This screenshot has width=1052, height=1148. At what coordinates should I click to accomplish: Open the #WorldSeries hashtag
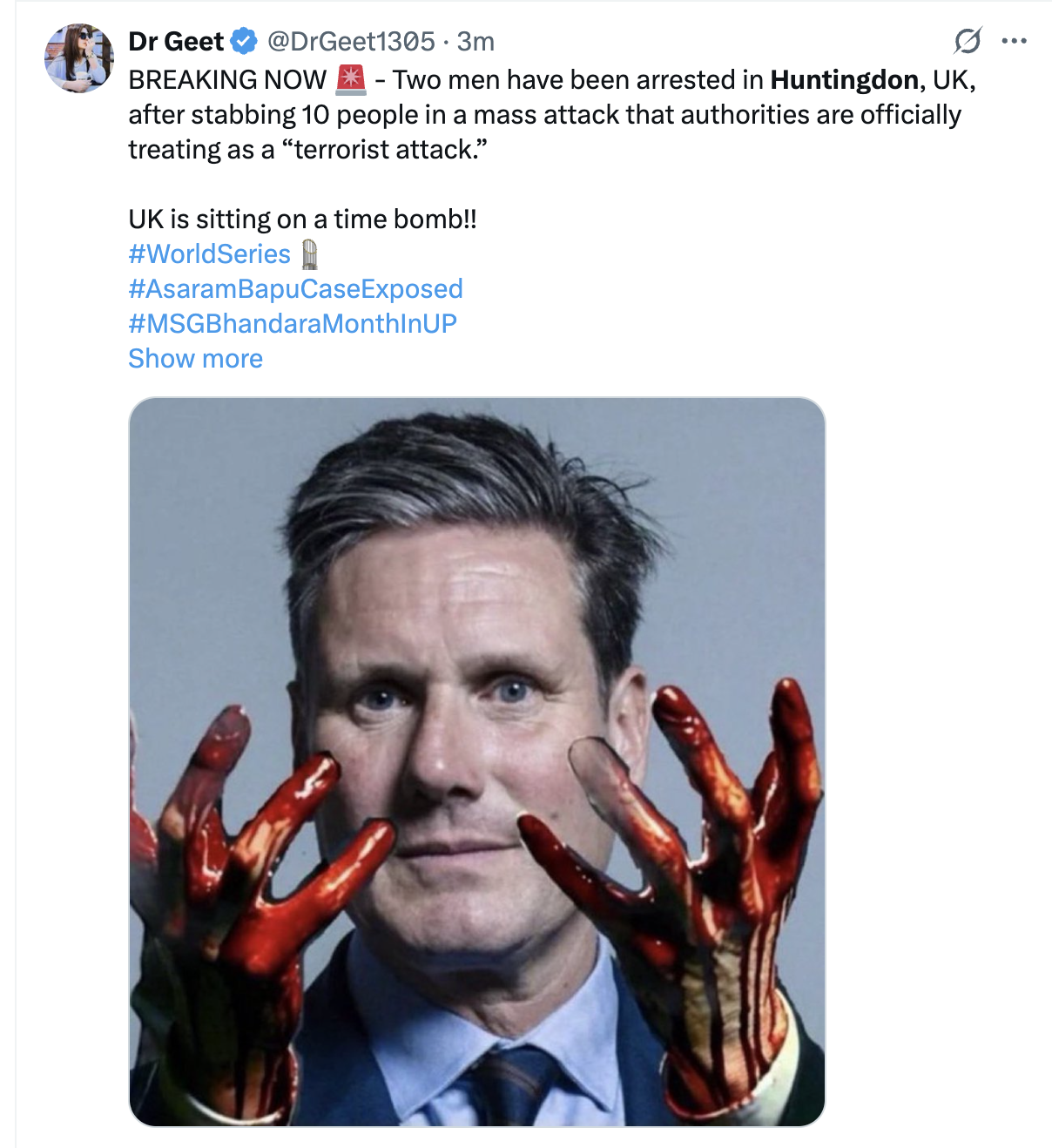point(209,254)
